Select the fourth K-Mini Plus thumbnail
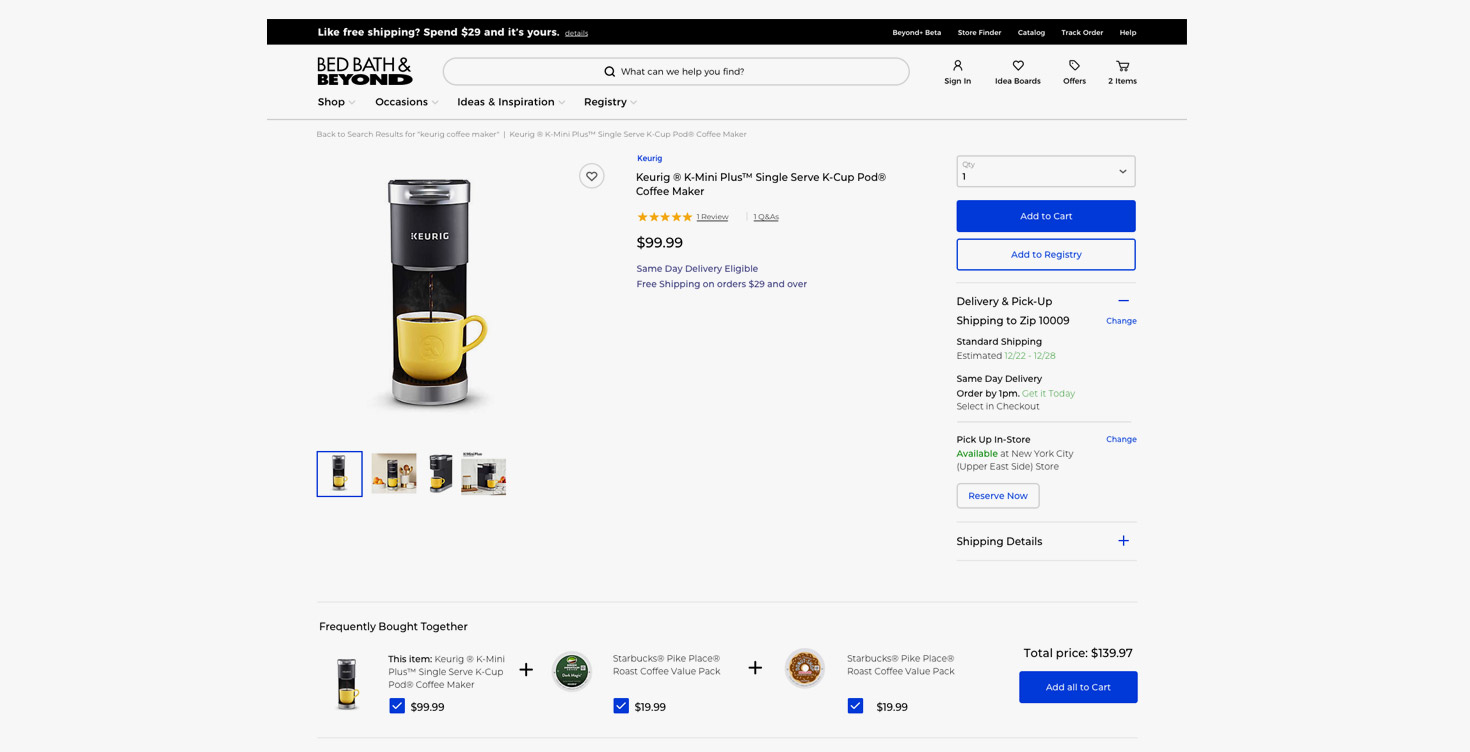Viewport: 1470px width, 752px height. 484,474
